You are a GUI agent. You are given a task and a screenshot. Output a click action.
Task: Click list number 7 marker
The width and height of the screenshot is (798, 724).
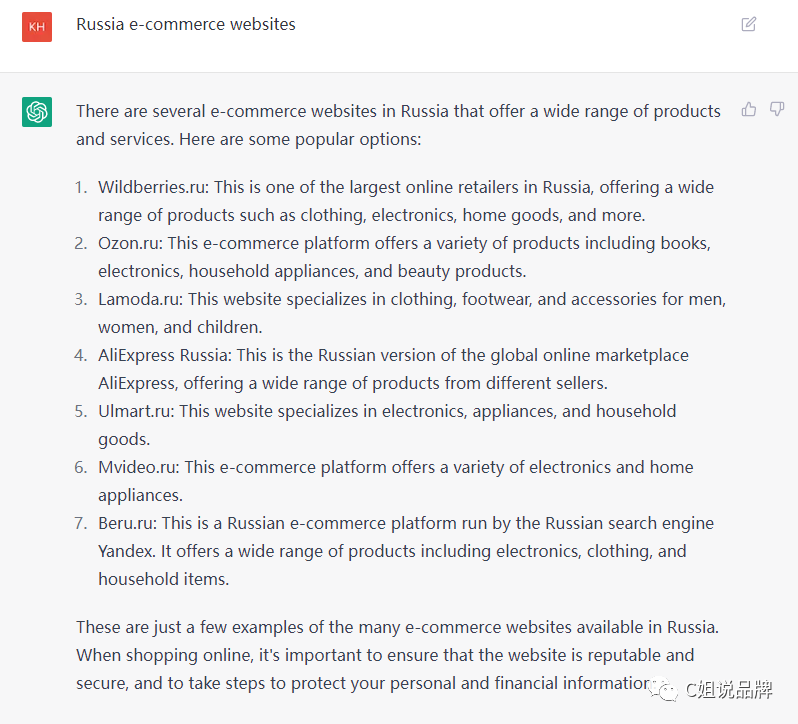[81, 523]
